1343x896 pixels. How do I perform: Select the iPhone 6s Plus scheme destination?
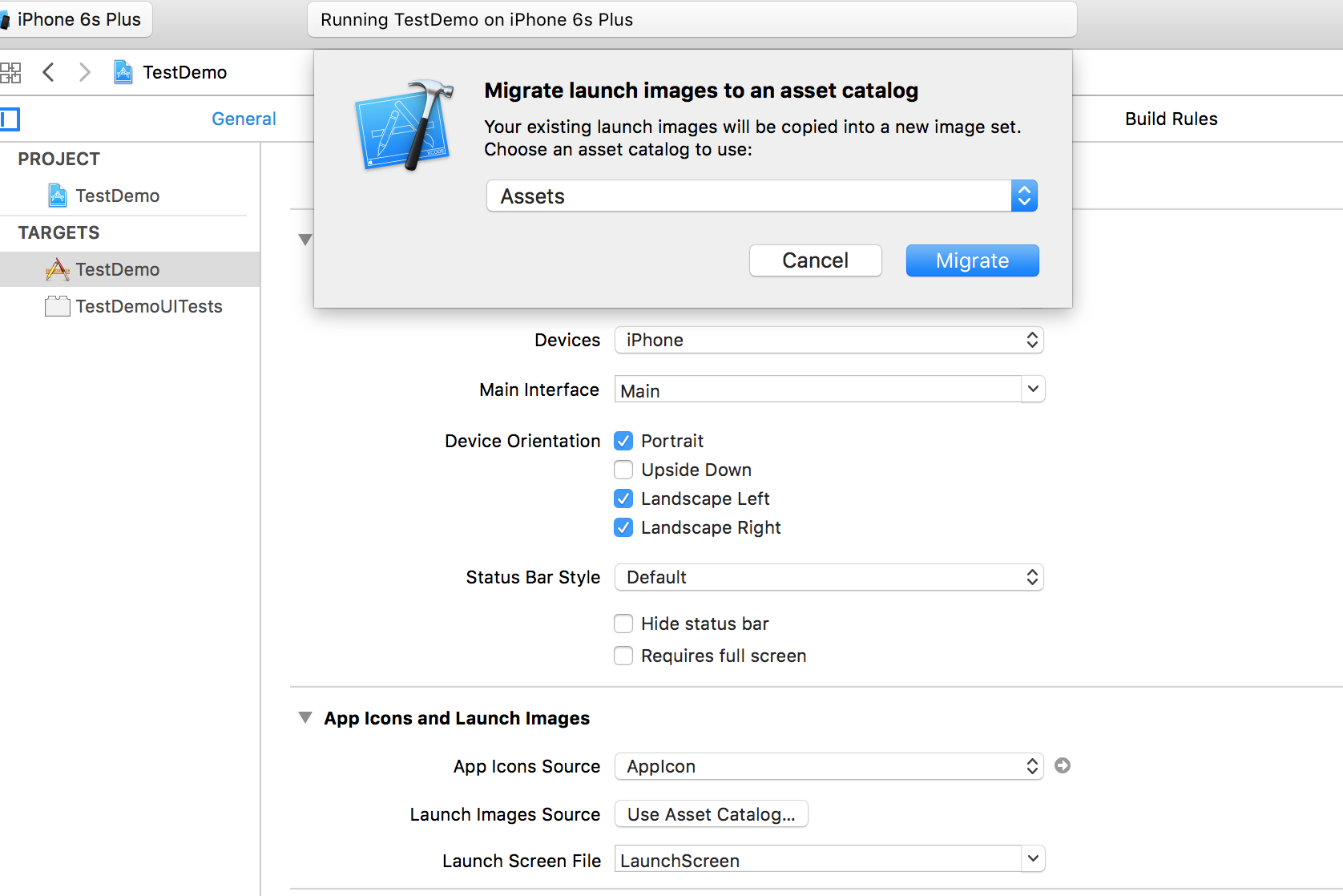coord(79,19)
